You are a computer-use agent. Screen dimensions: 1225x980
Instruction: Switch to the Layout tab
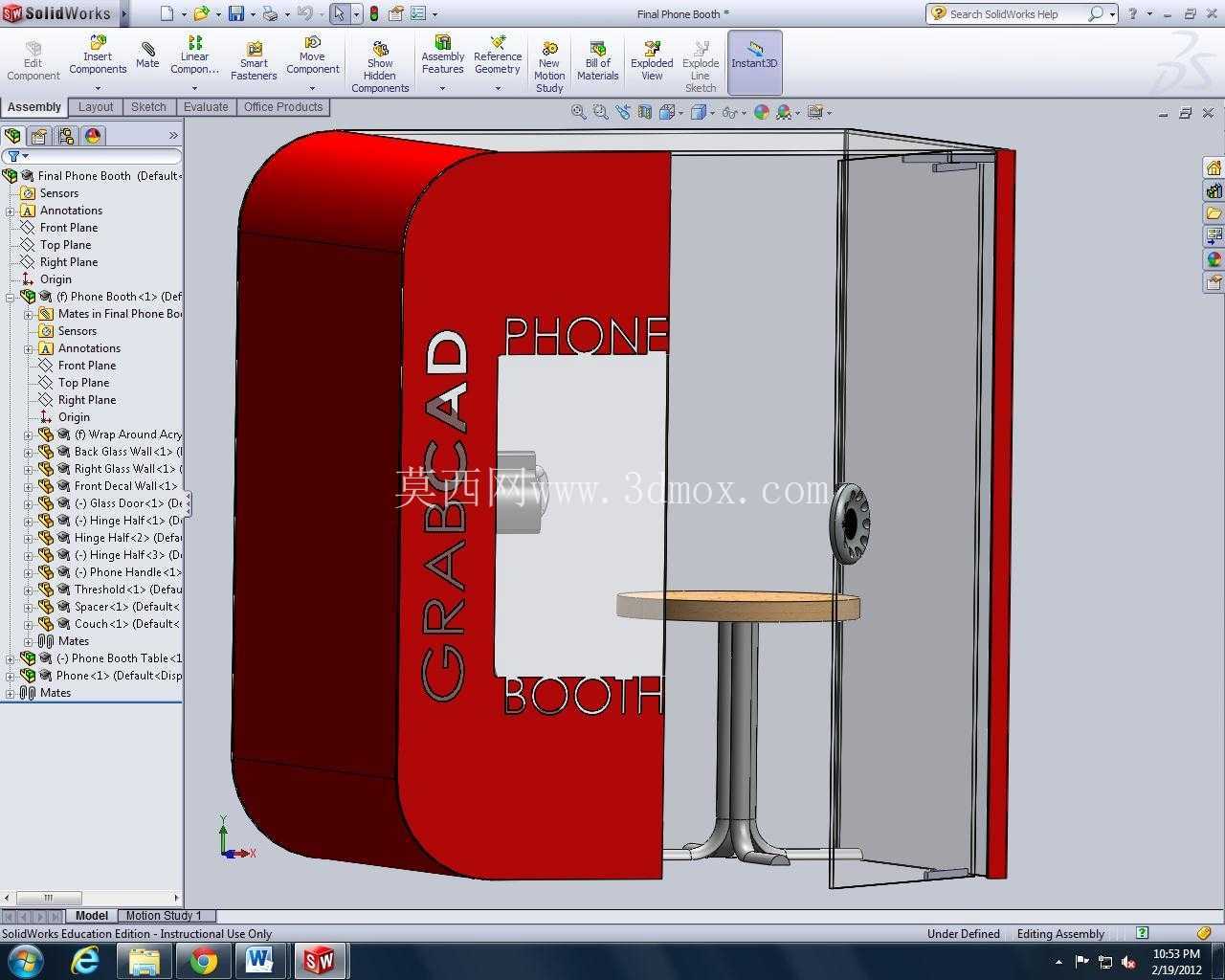click(x=96, y=107)
